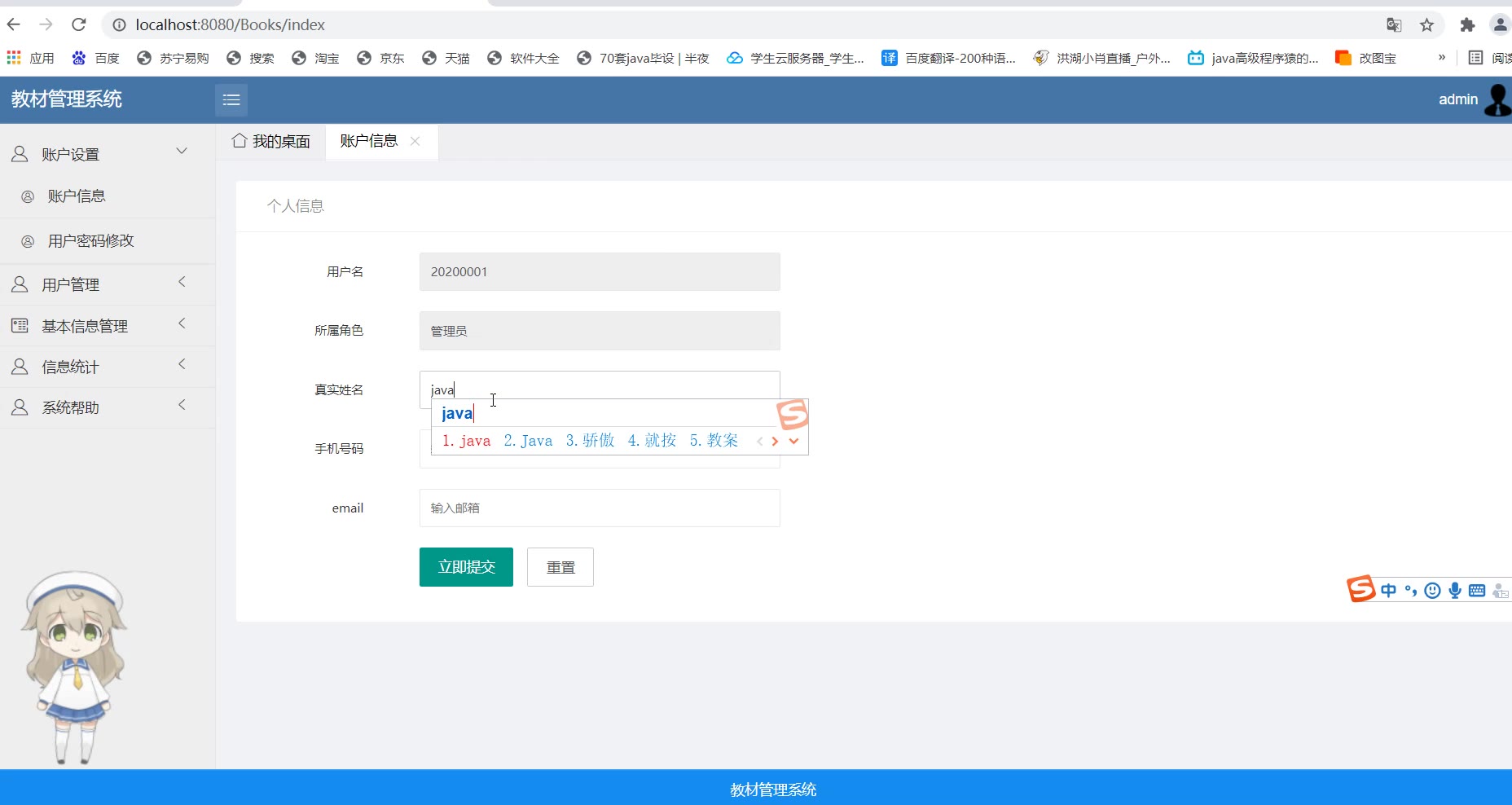Toggle the sidebar hamburger menu button
The height and width of the screenshot is (805, 1512).
coord(231,99)
